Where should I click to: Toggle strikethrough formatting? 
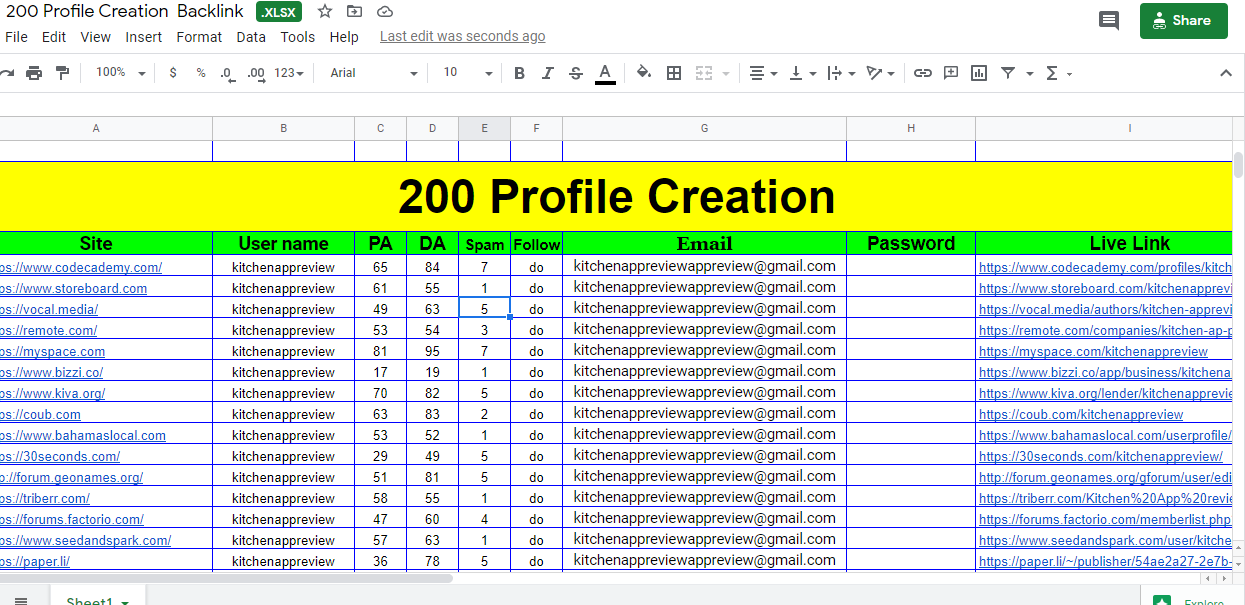[x=576, y=73]
